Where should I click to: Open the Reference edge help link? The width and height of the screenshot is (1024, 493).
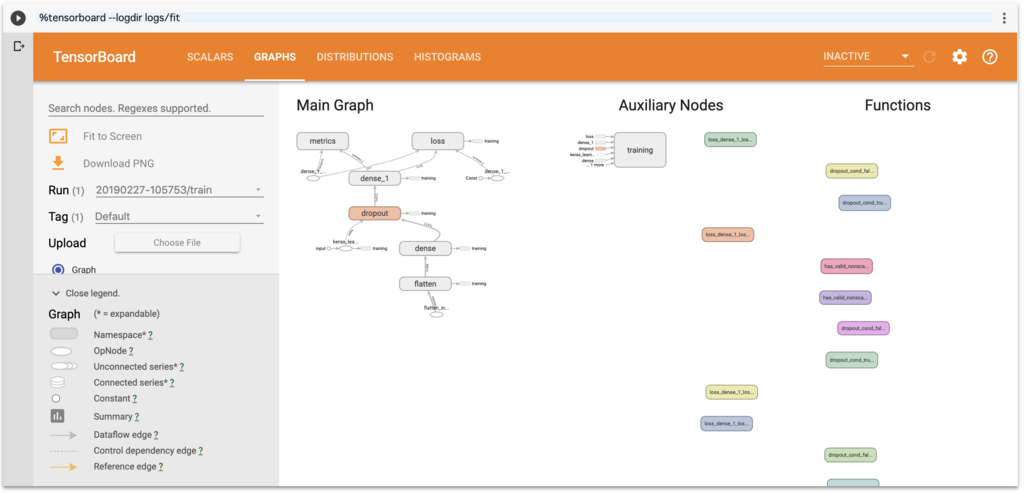161,467
